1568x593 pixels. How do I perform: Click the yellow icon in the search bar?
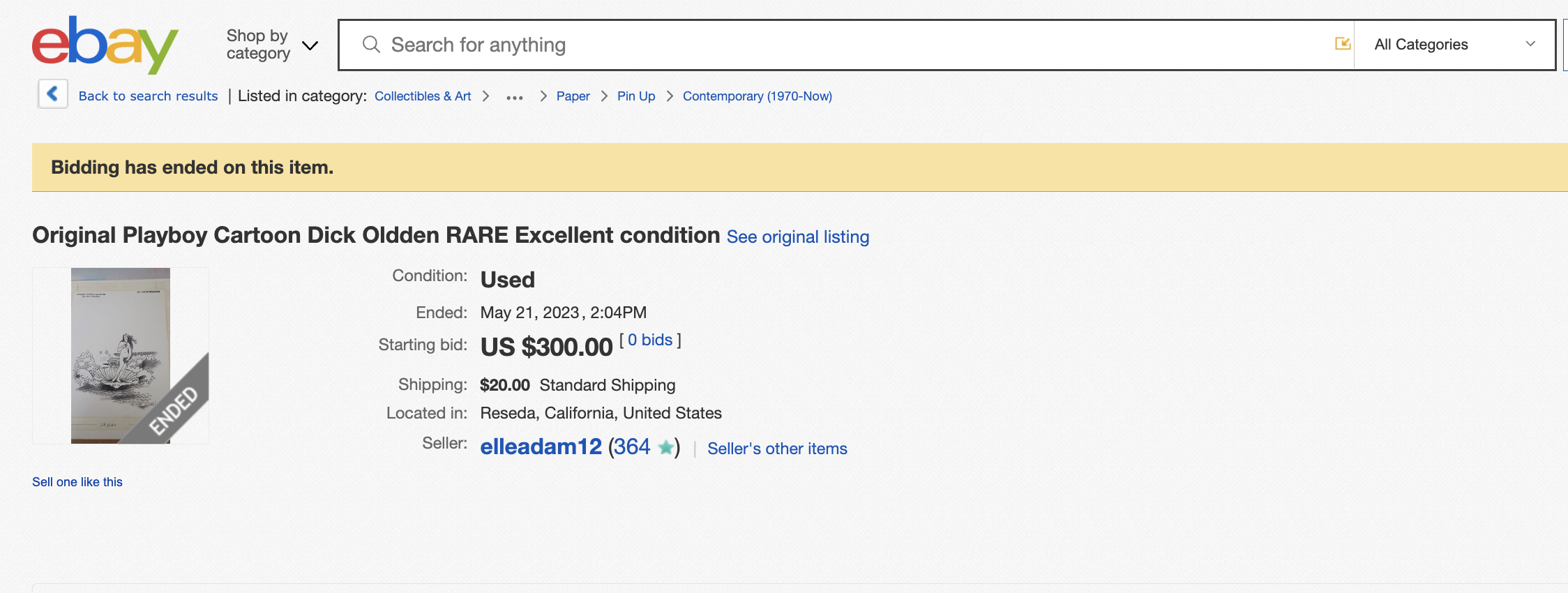coord(1342,44)
